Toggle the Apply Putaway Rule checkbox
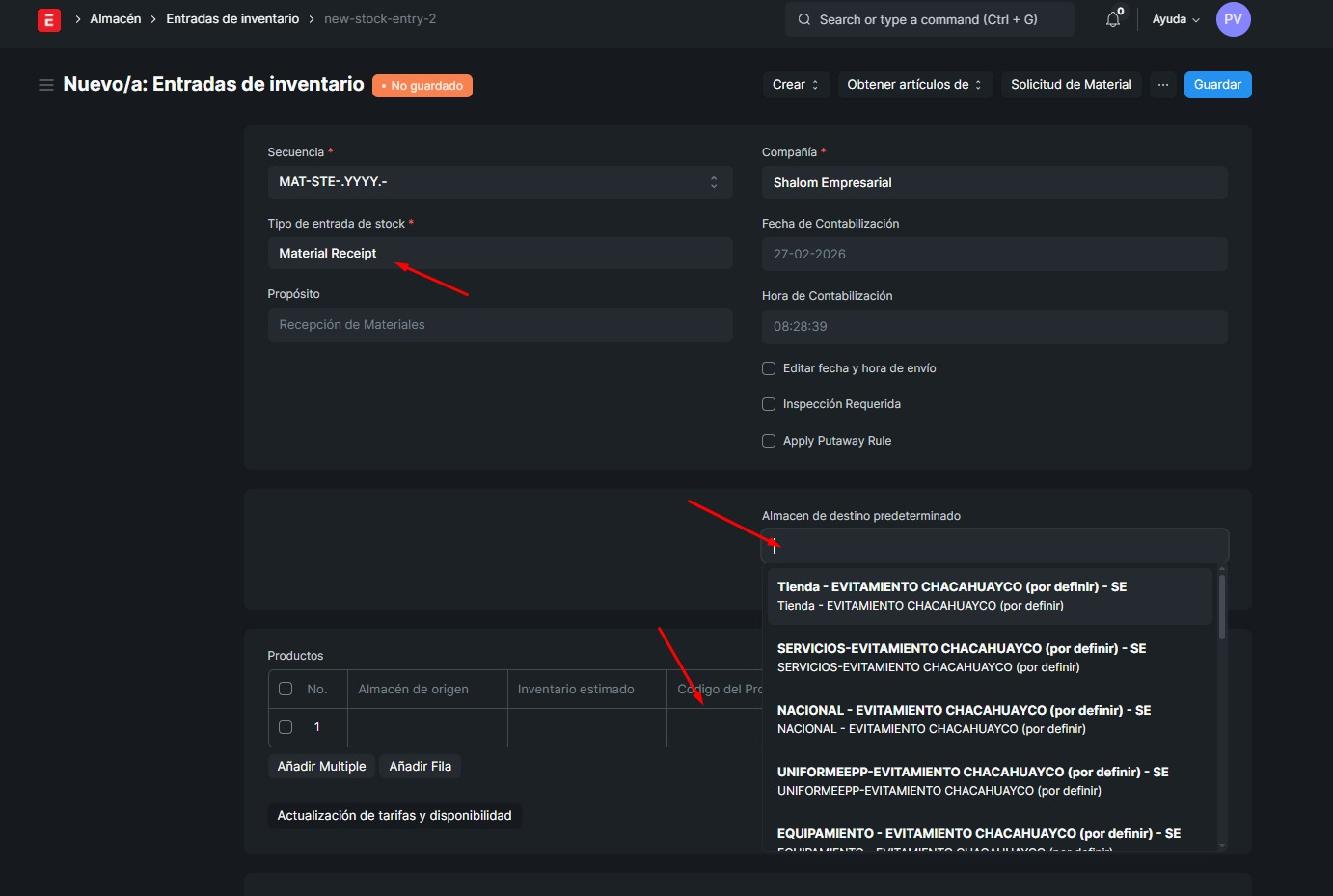 coord(769,441)
